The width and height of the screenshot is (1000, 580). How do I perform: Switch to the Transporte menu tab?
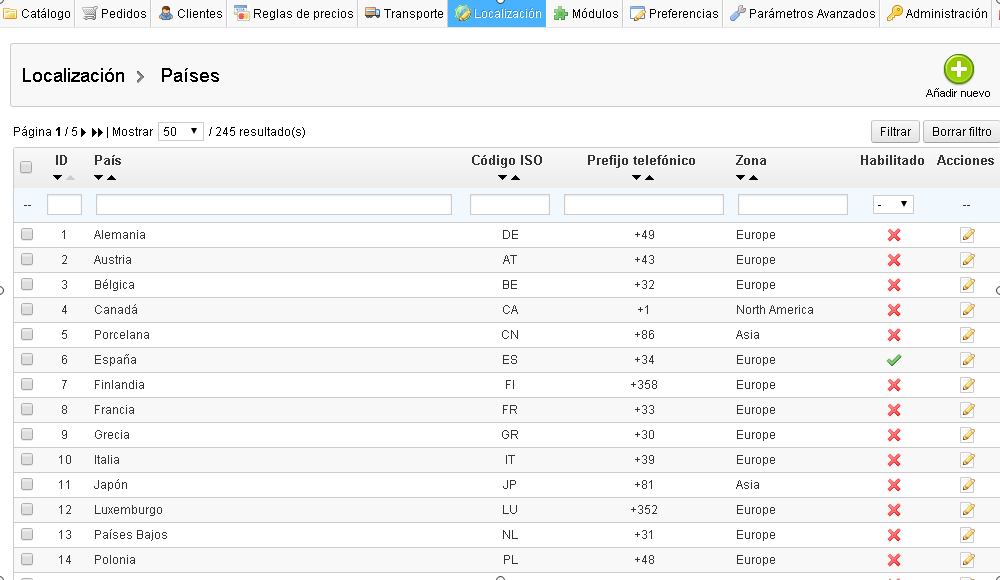tap(404, 14)
